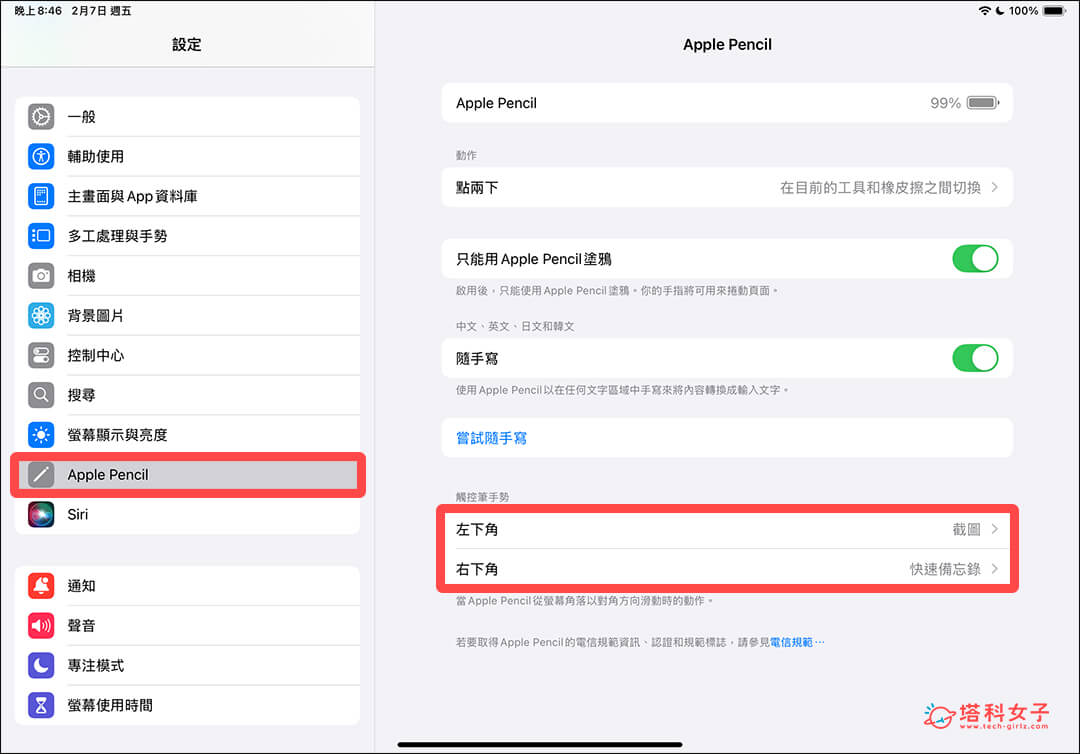Screen dimensions: 1080x754
Task: Open 相機 settings row
Action: pos(187,275)
